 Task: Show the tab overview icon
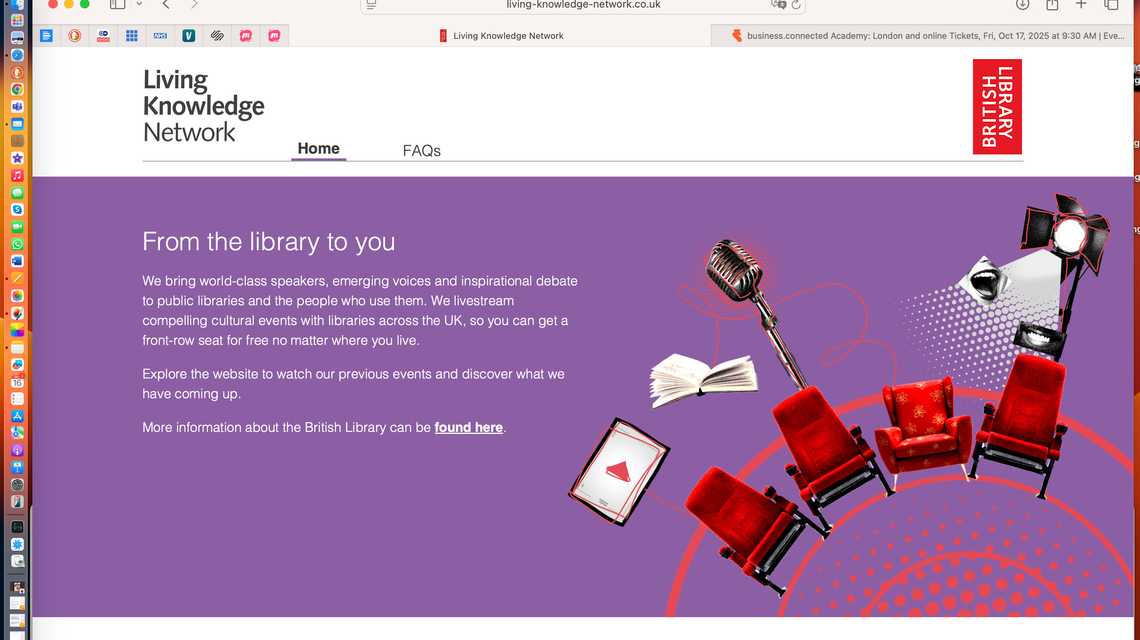click(1111, 5)
